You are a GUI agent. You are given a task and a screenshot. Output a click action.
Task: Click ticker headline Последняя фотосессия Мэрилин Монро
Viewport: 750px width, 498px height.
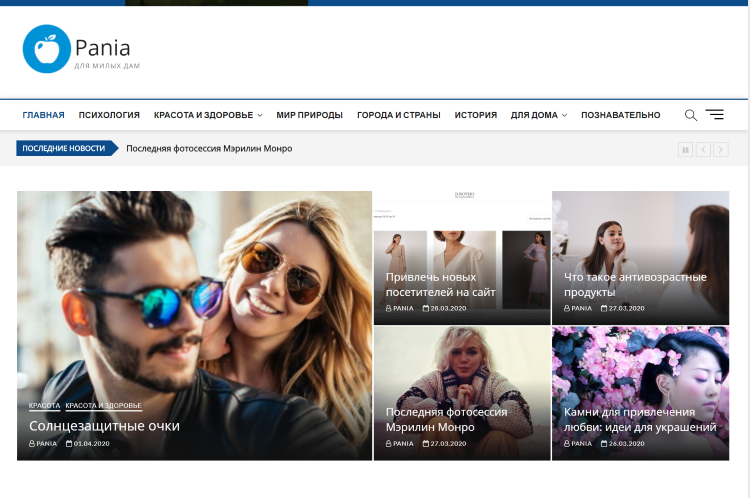(209, 148)
